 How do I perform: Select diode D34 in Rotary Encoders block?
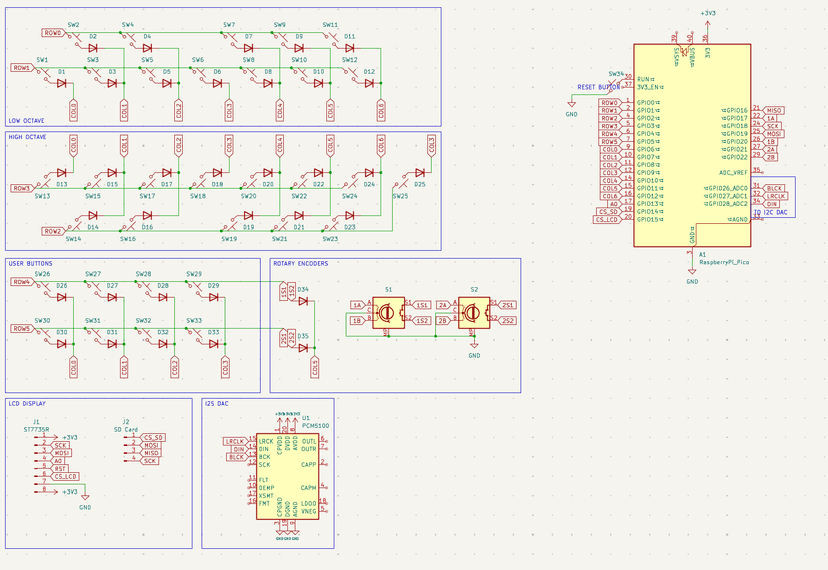click(x=303, y=300)
